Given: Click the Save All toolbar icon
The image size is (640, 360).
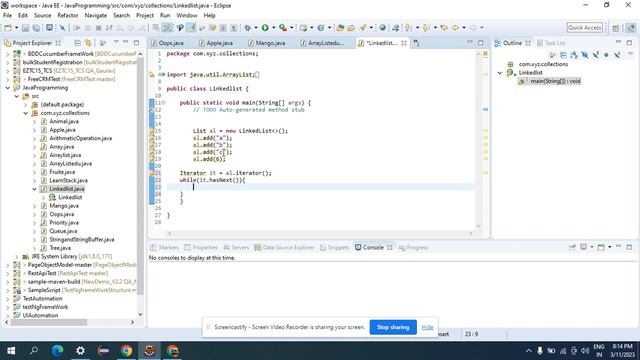Looking at the screenshot, I should [x=36, y=28].
